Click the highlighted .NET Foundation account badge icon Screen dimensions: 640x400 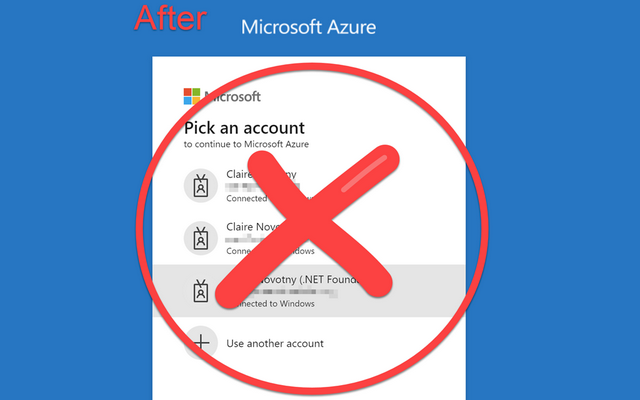coord(200,291)
